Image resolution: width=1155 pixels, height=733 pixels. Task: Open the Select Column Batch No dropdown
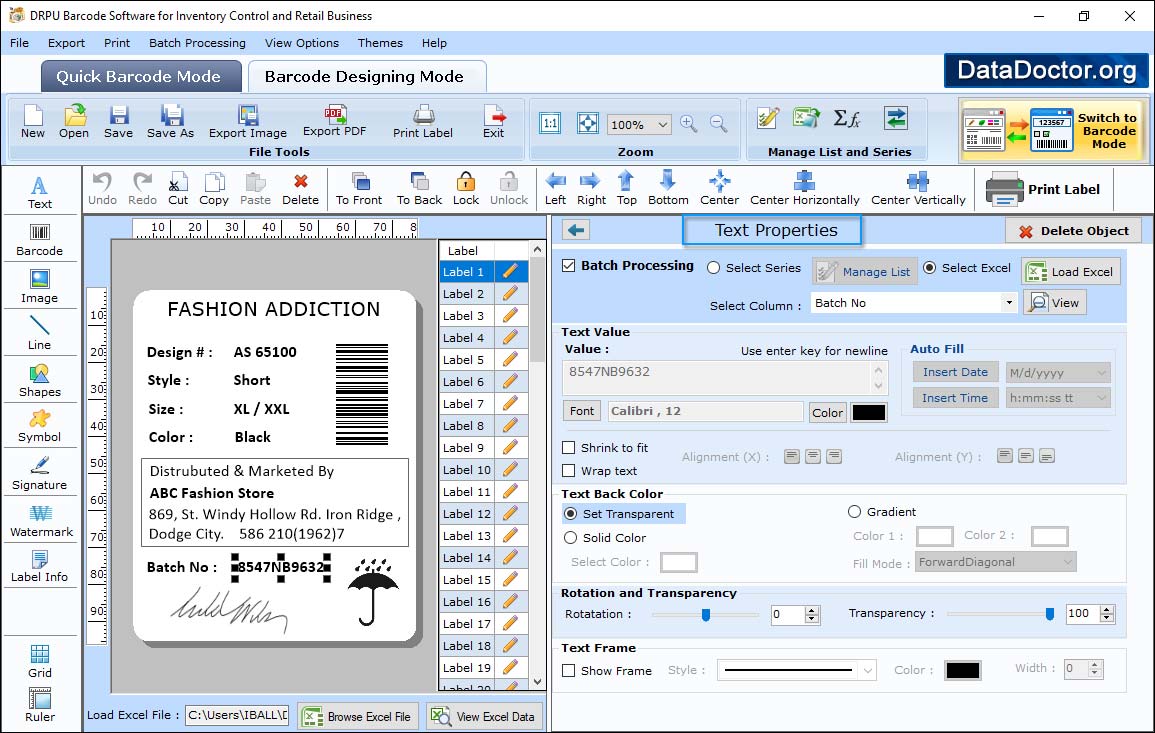point(1009,303)
